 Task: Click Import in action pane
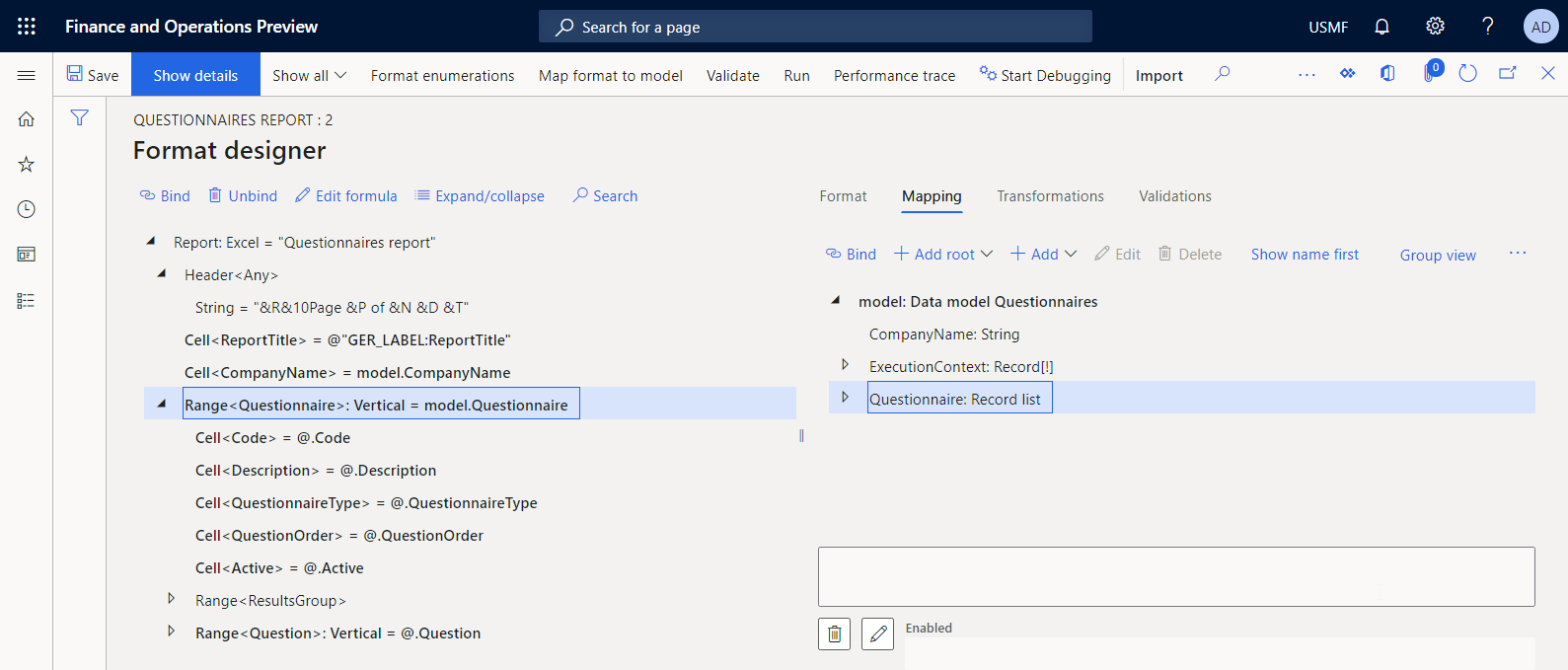click(x=1158, y=75)
